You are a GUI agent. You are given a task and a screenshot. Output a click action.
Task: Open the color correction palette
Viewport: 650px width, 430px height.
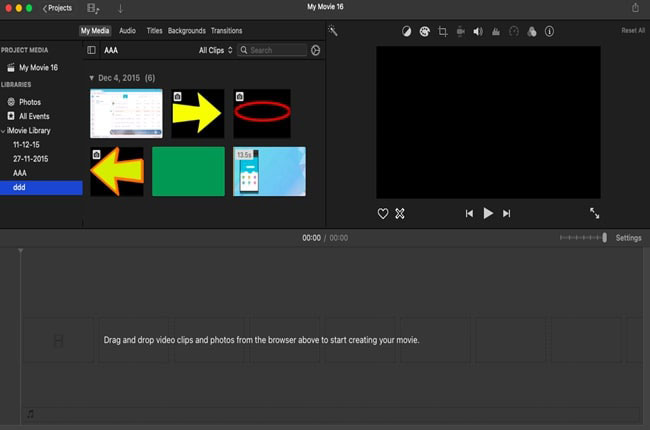click(424, 32)
